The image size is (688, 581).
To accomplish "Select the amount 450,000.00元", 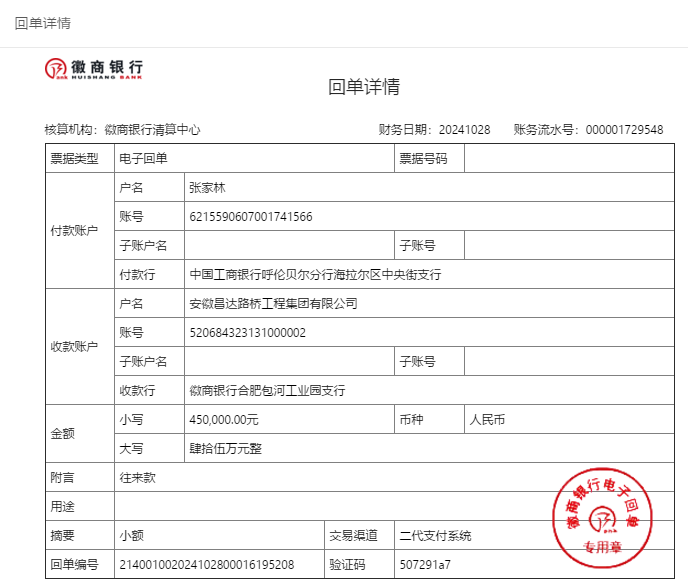I will click(x=224, y=419).
